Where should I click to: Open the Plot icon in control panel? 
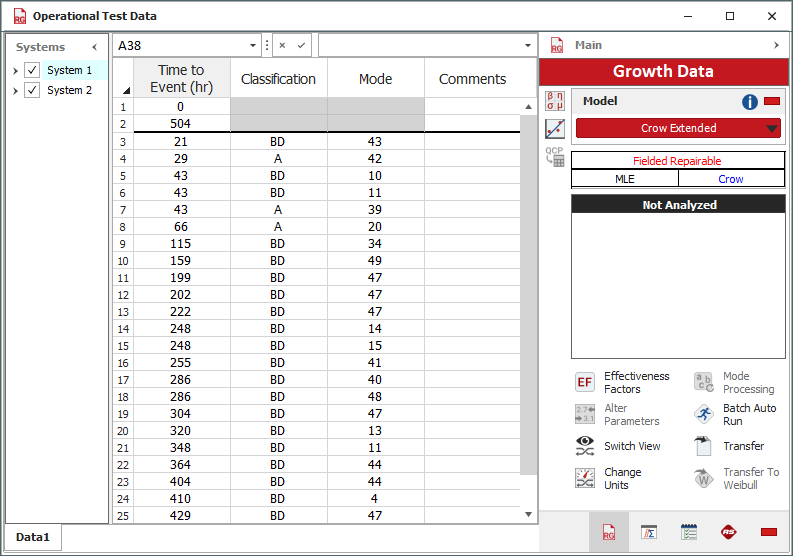[x=555, y=129]
